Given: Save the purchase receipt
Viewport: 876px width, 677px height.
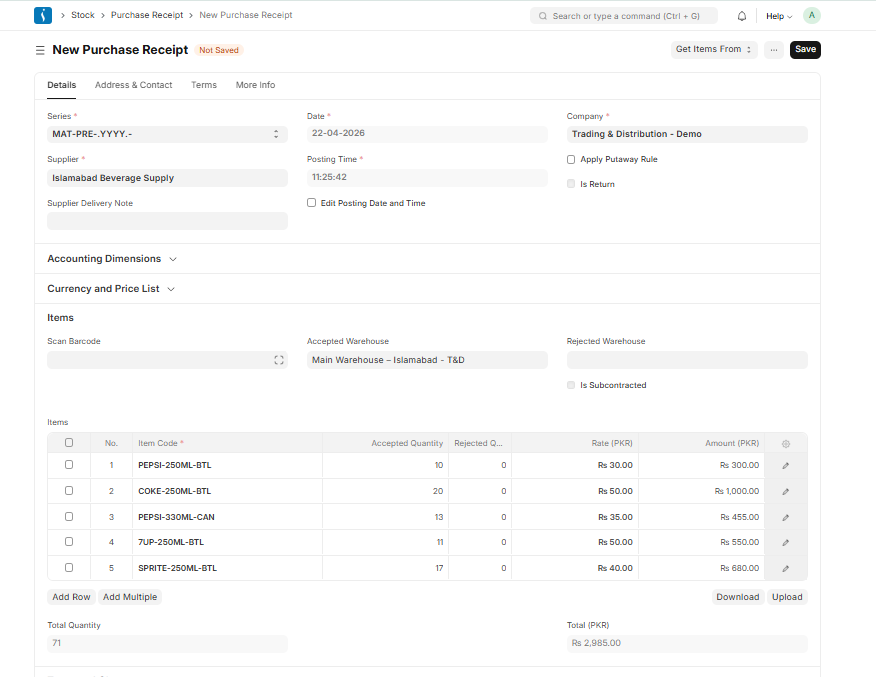Looking at the screenshot, I should [x=805, y=49].
